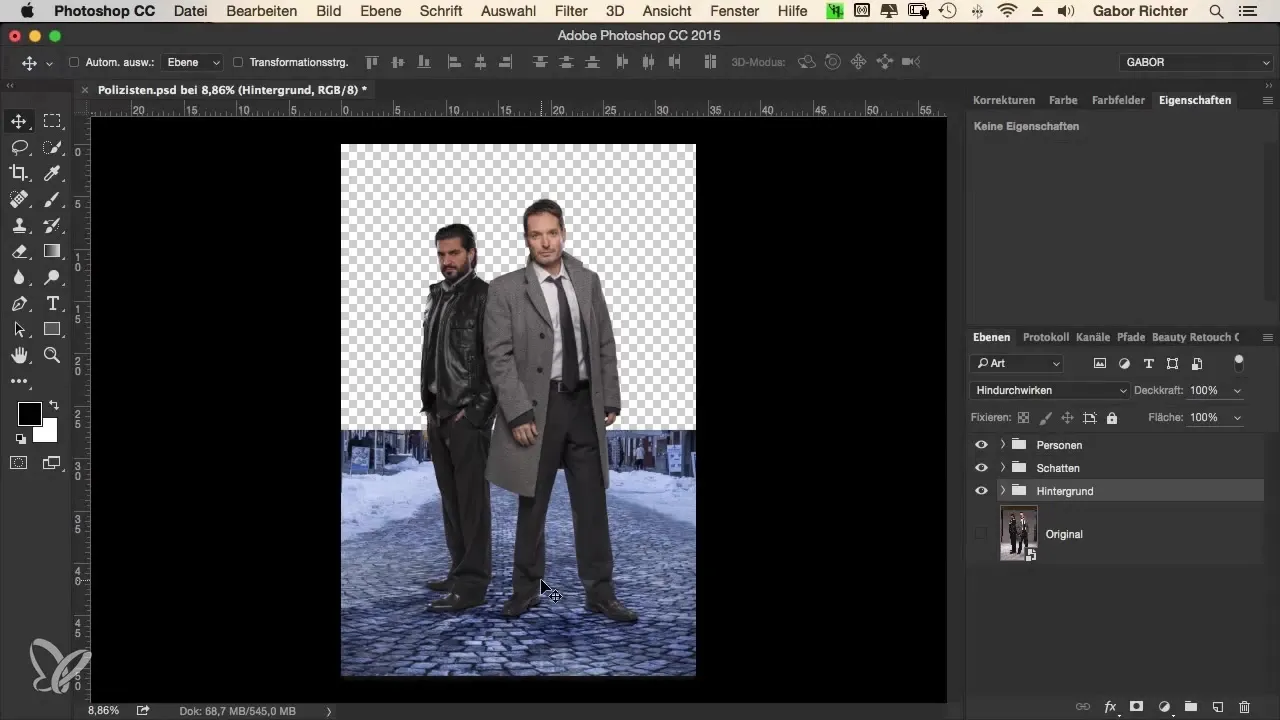The image size is (1280, 720).
Task: Open the Ebene auto-select dropdown
Action: point(191,62)
